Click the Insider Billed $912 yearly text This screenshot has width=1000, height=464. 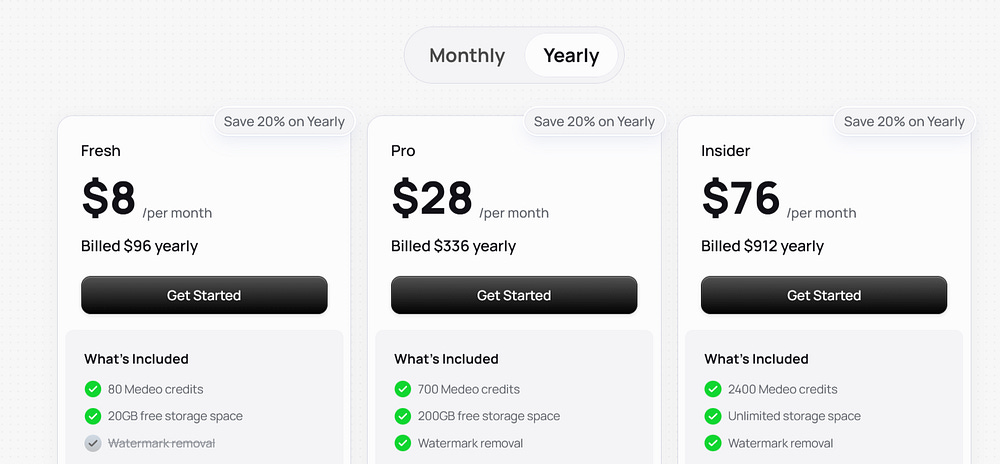pyautogui.click(x=762, y=246)
